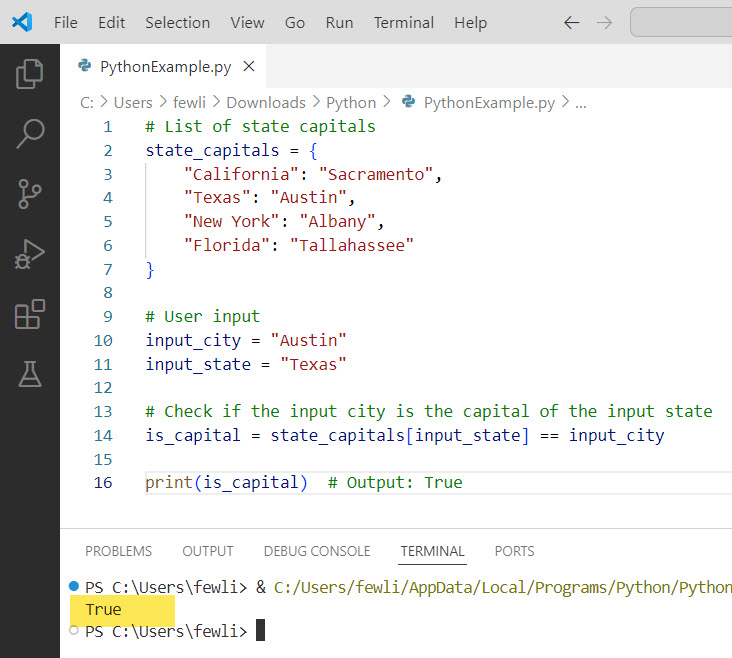Image resolution: width=732 pixels, height=658 pixels.
Task: Click the command center search box
Action: click(681, 21)
